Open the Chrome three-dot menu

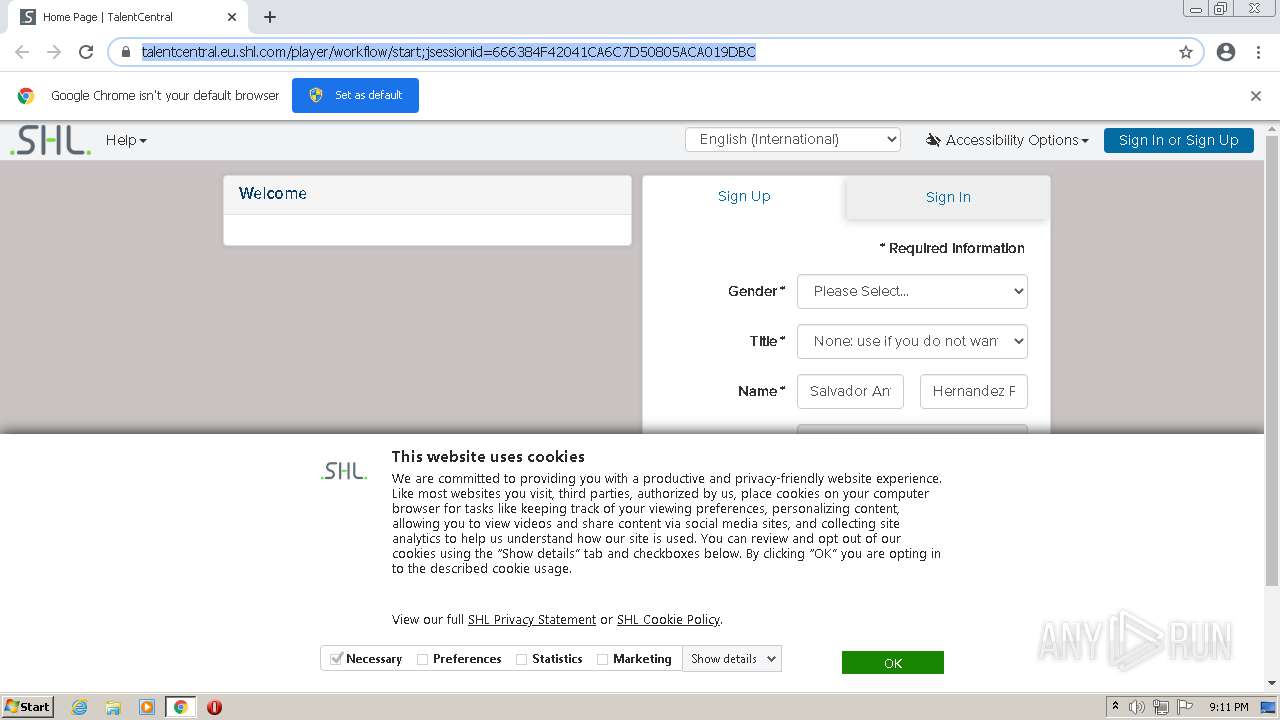[1258, 52]
